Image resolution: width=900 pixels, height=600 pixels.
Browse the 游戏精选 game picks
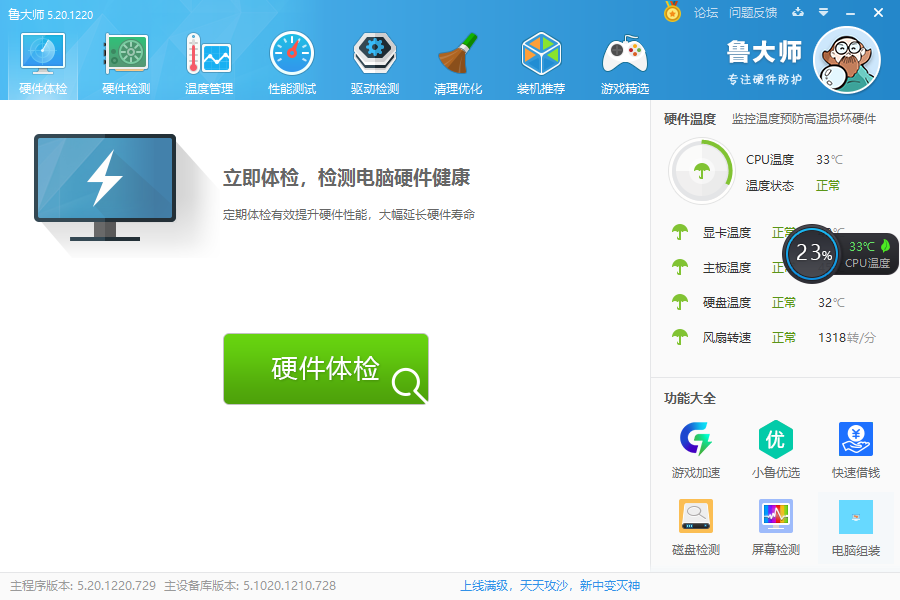(x=624, y=60)
